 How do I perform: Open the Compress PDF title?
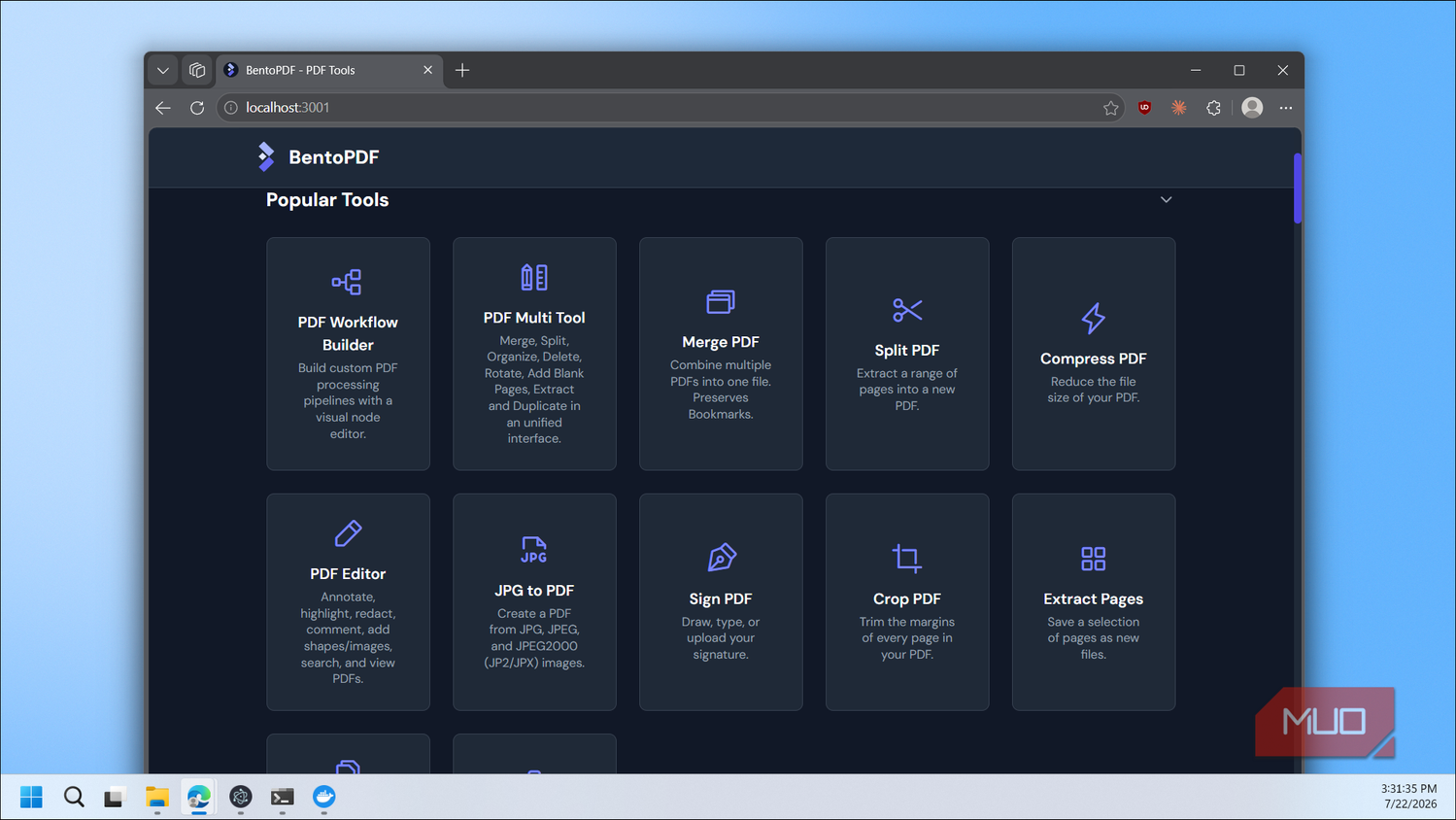pyautogui.click(x=1094, y=359)
